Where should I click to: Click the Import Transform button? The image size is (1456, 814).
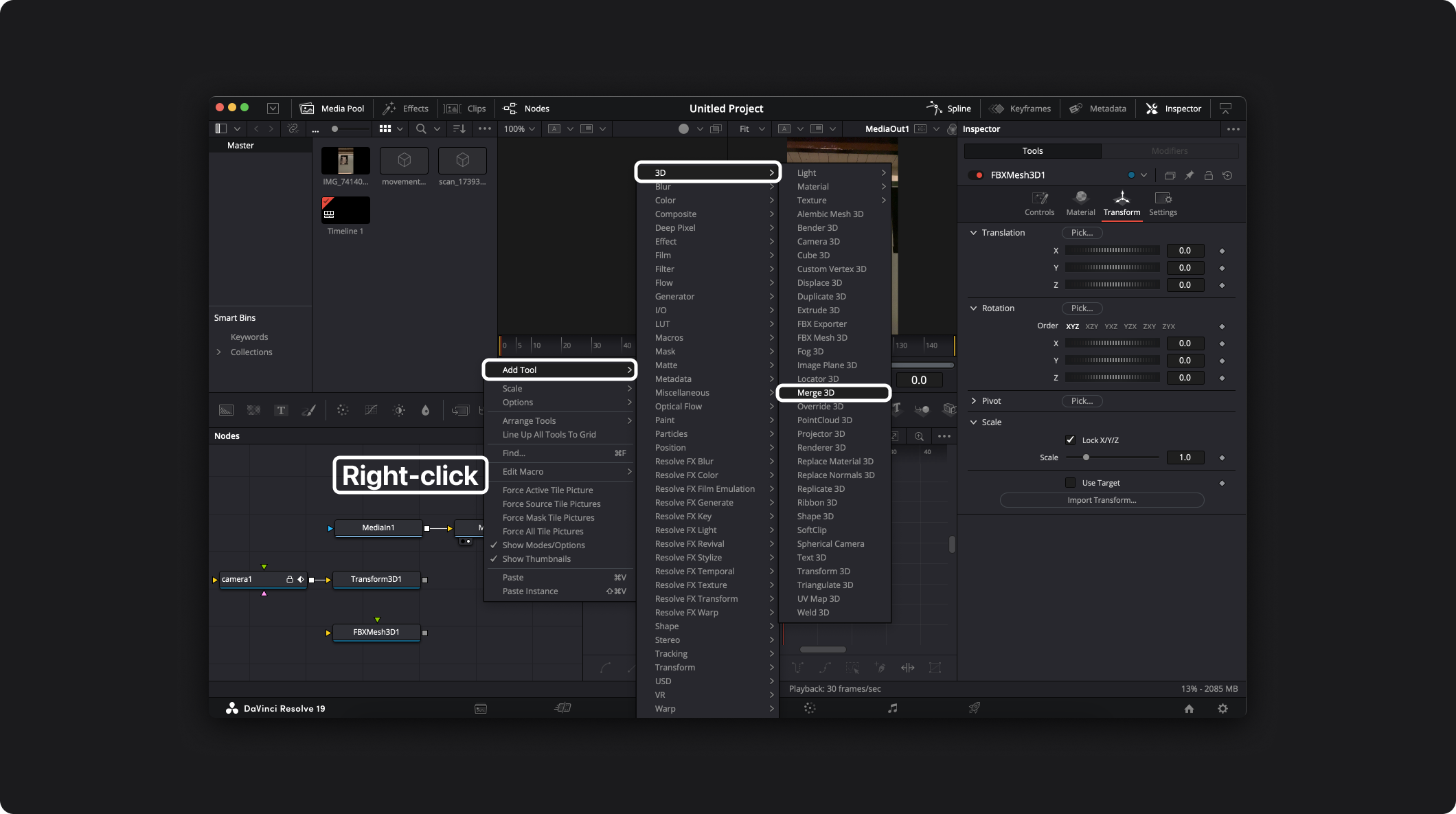click(1102, 500)
